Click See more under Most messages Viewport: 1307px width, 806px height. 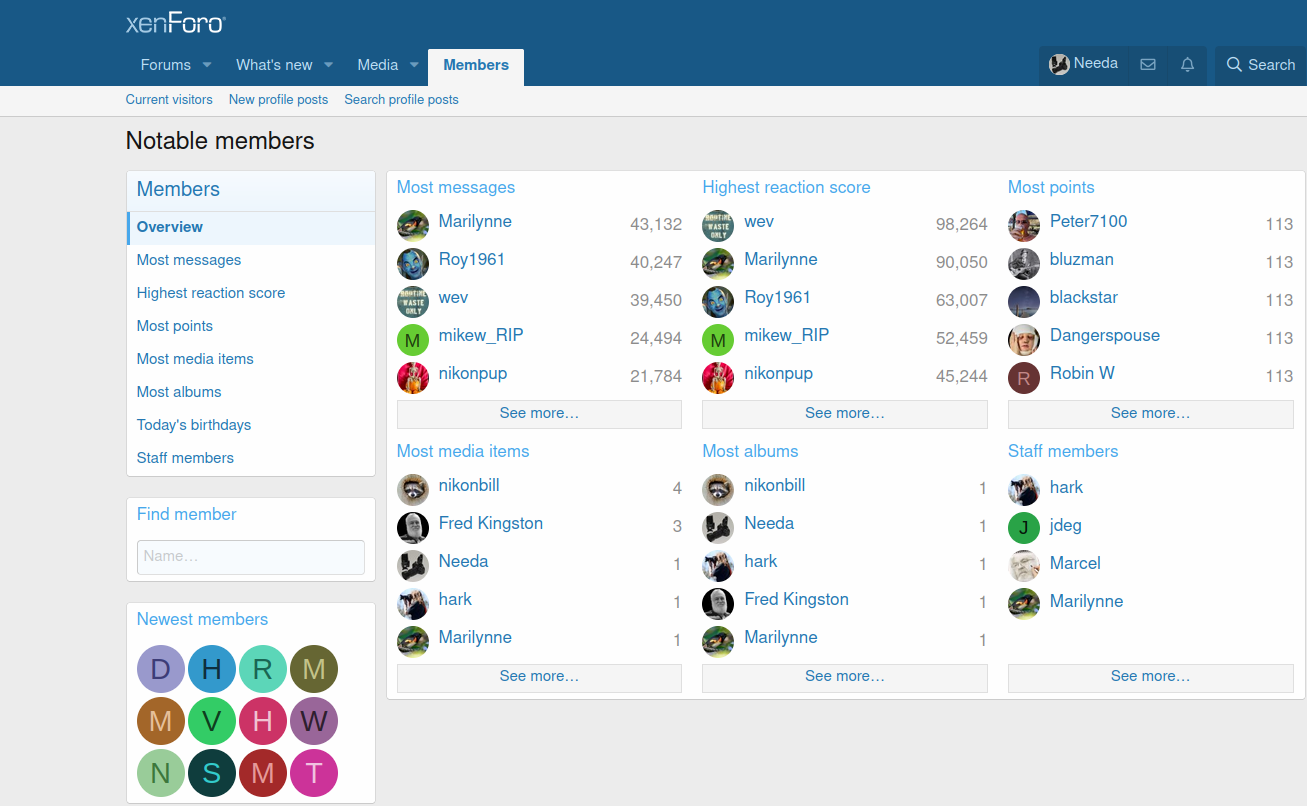pos(539,413)
